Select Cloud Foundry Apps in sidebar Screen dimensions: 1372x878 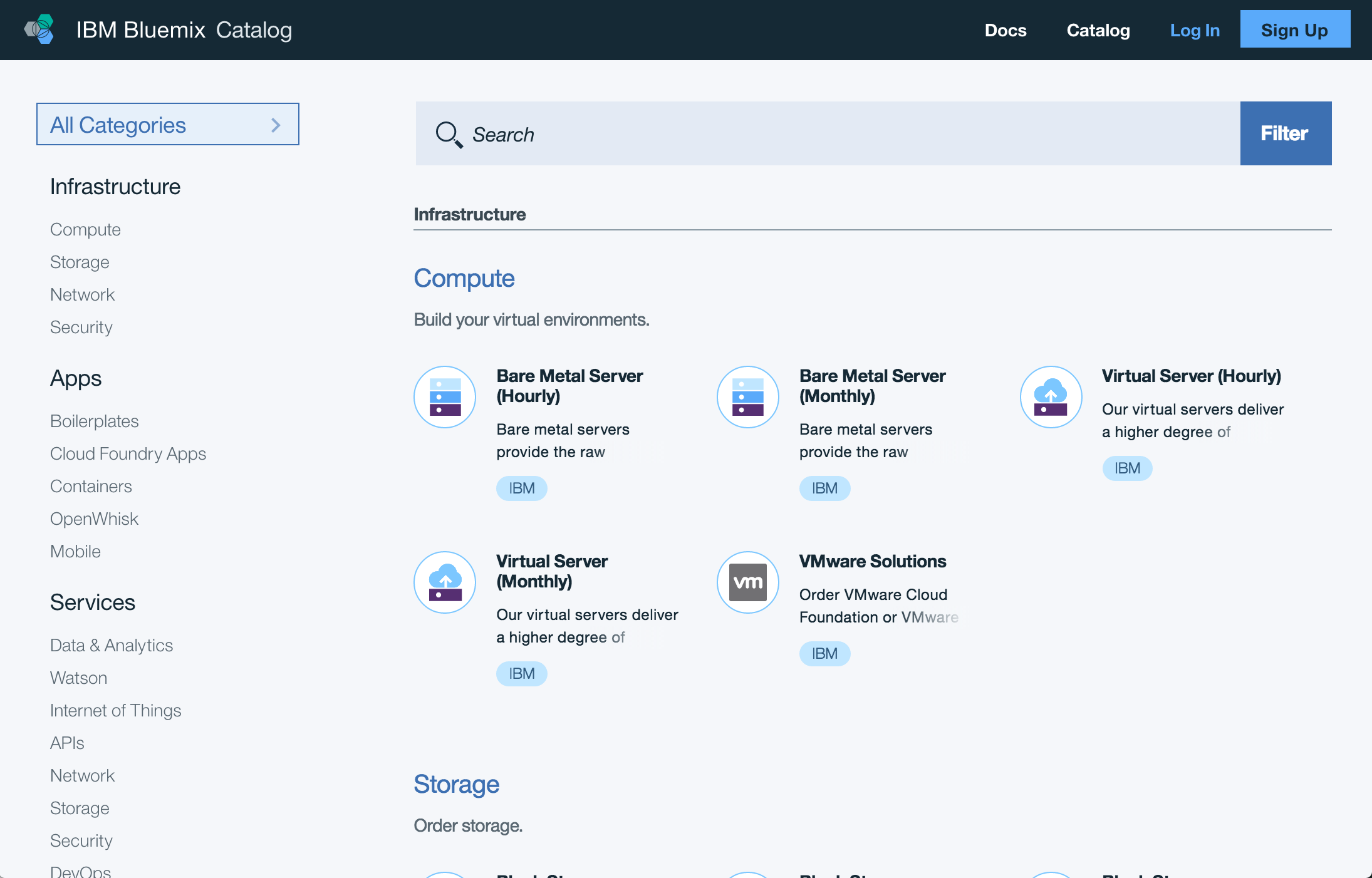(128, 453)
